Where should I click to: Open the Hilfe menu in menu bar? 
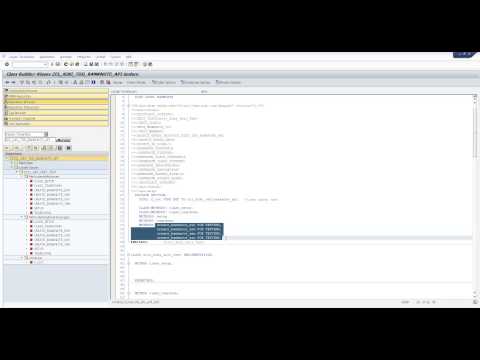pos(129,57)
